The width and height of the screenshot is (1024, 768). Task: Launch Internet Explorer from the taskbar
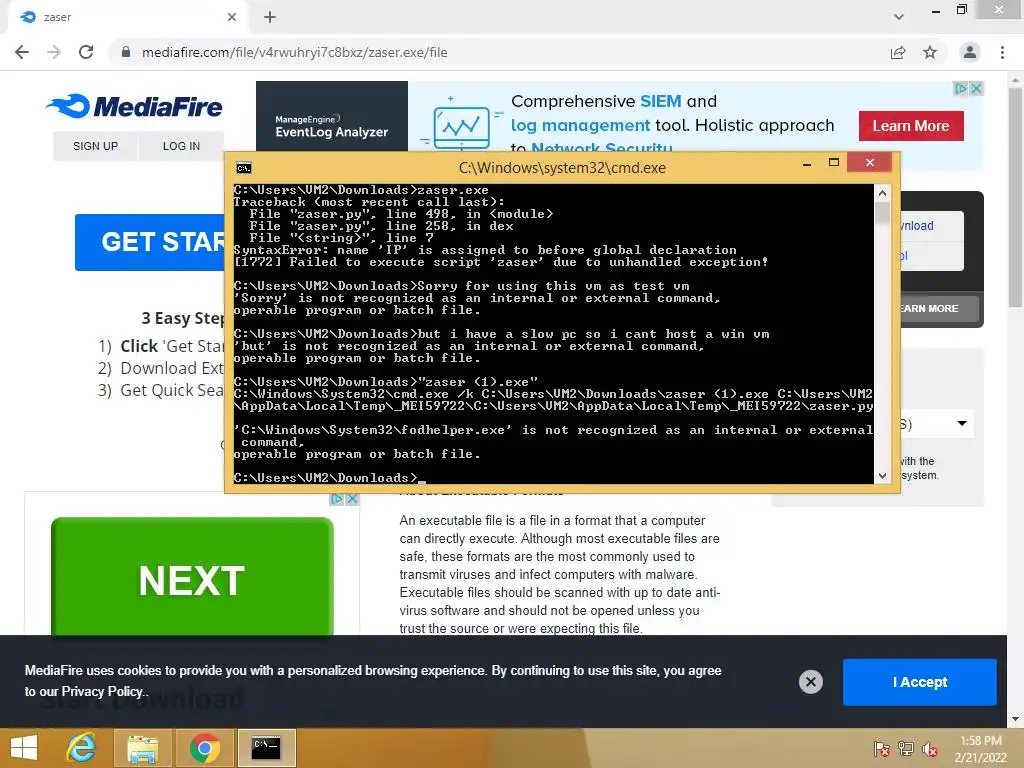point(82,748)
